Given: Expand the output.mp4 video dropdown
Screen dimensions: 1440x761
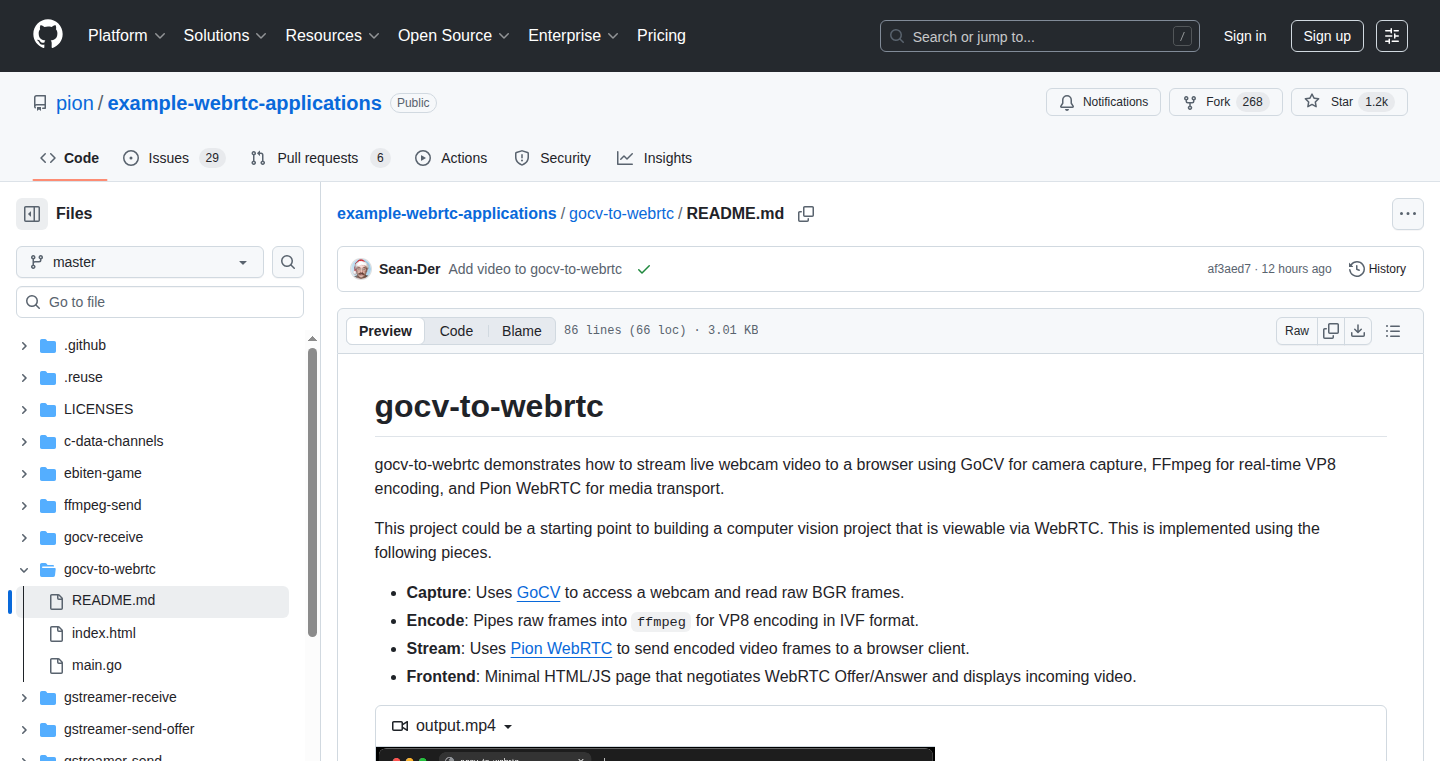Looking at the screenshot, I should tap(508, 727).
